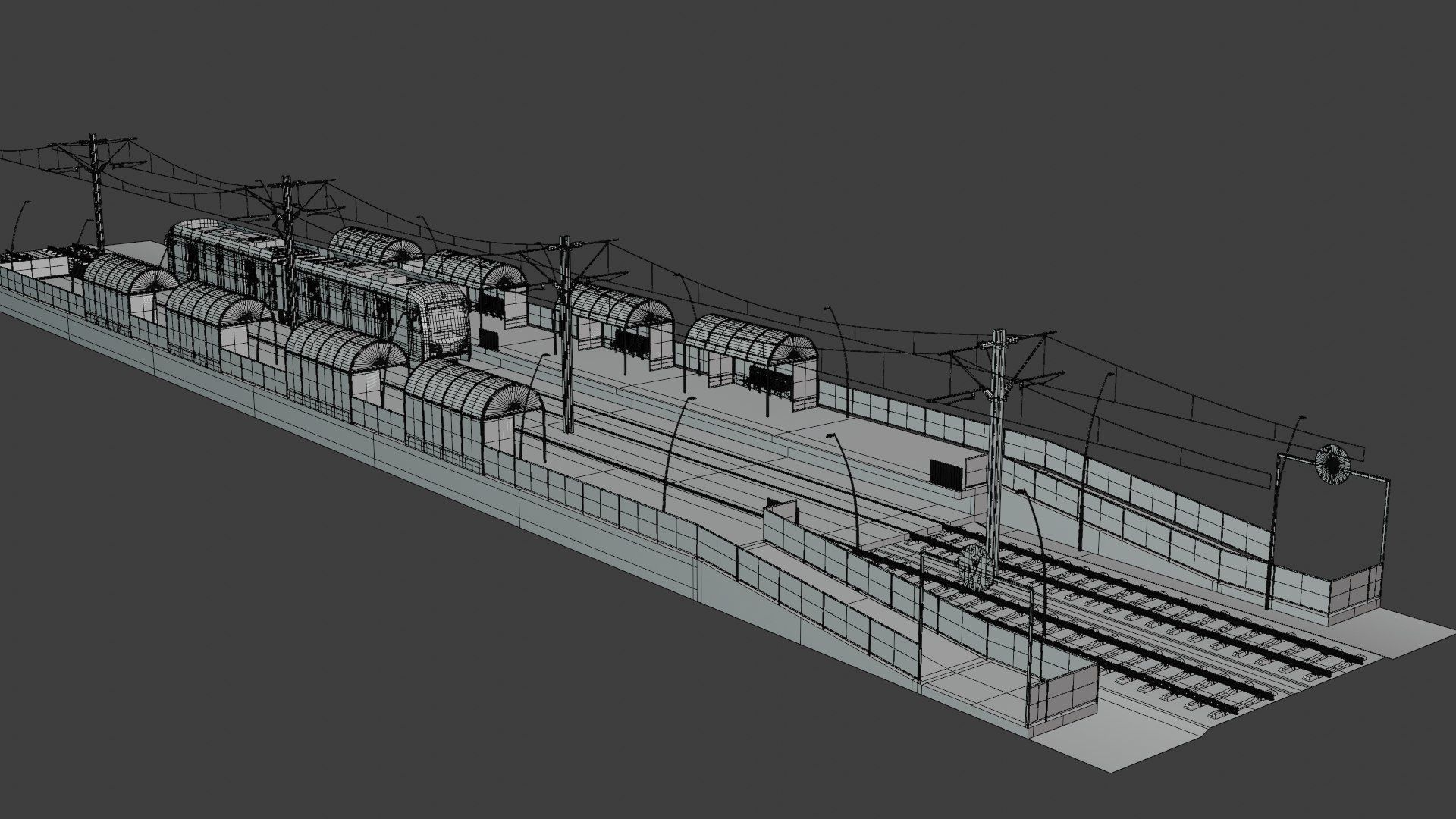
Task: Select the leftmost overhead-wire pole
Action: [x=96, y=193]
